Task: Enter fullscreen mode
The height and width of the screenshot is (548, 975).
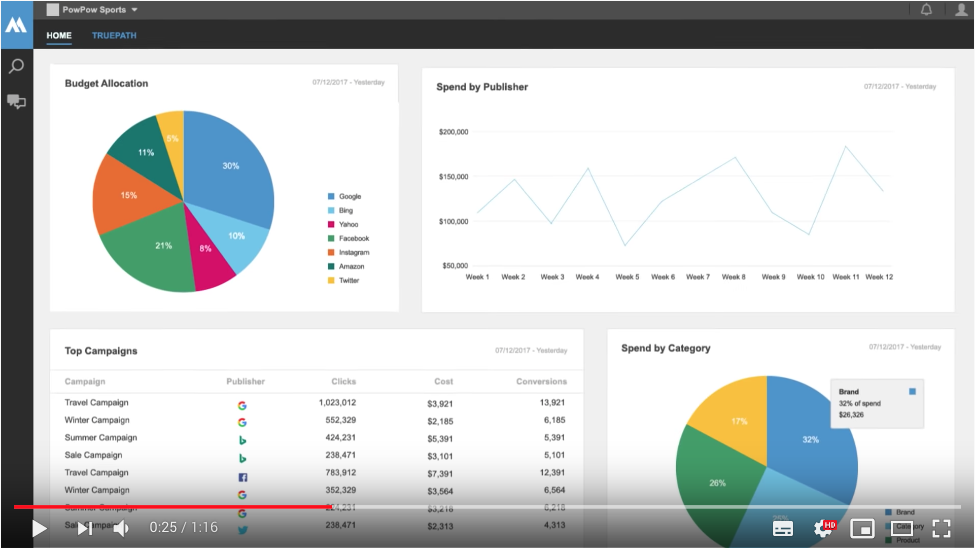Action: [941, 529]
